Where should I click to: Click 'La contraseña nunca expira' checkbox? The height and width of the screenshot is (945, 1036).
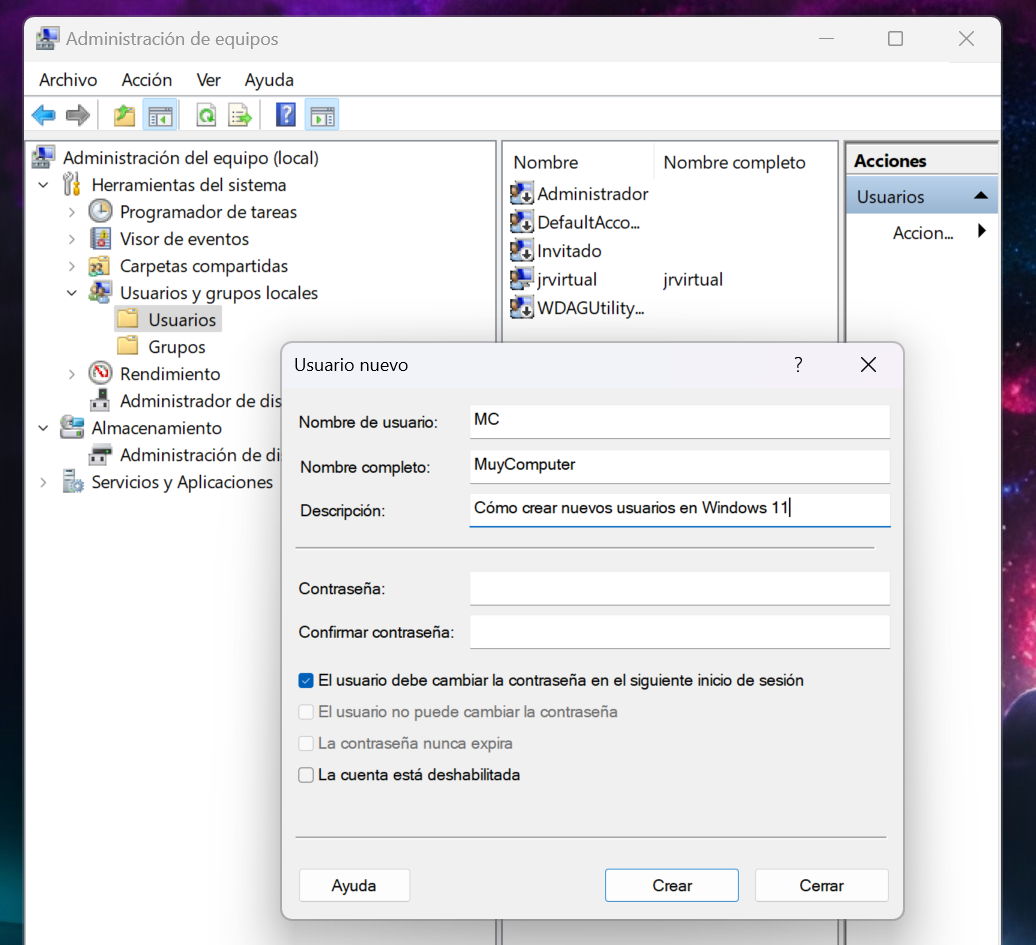click(306, 744)
